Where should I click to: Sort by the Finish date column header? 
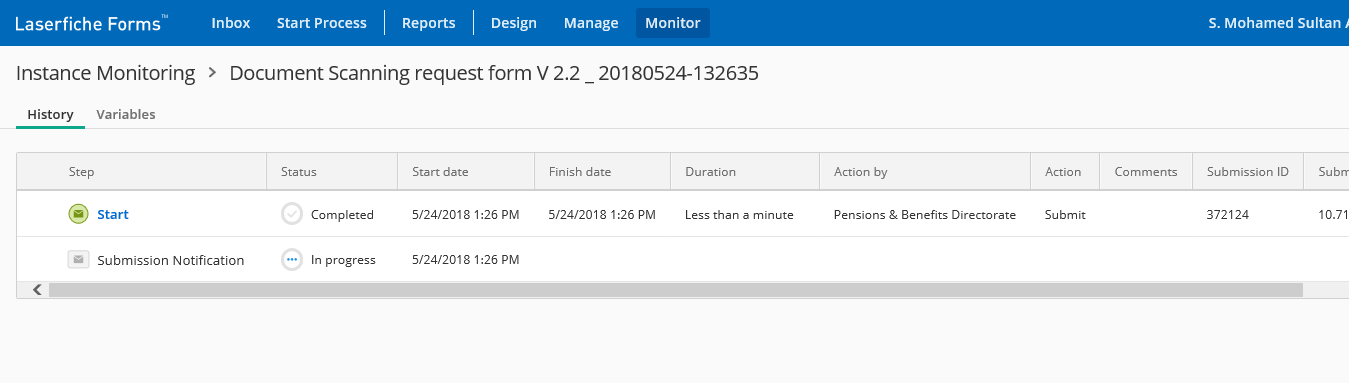click(x=603, y=172)
